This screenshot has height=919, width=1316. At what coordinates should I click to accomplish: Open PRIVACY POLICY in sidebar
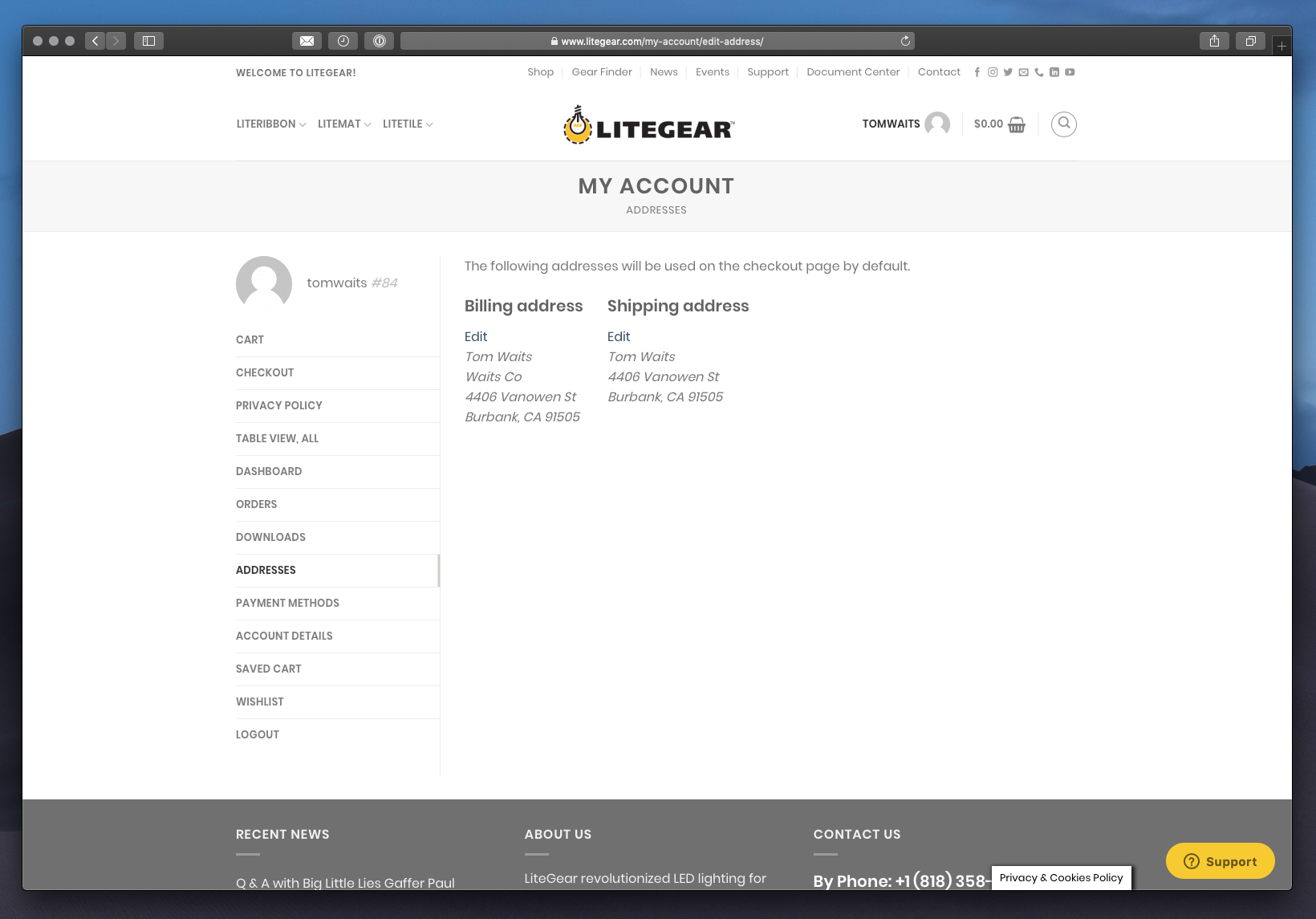pos(338,406)
